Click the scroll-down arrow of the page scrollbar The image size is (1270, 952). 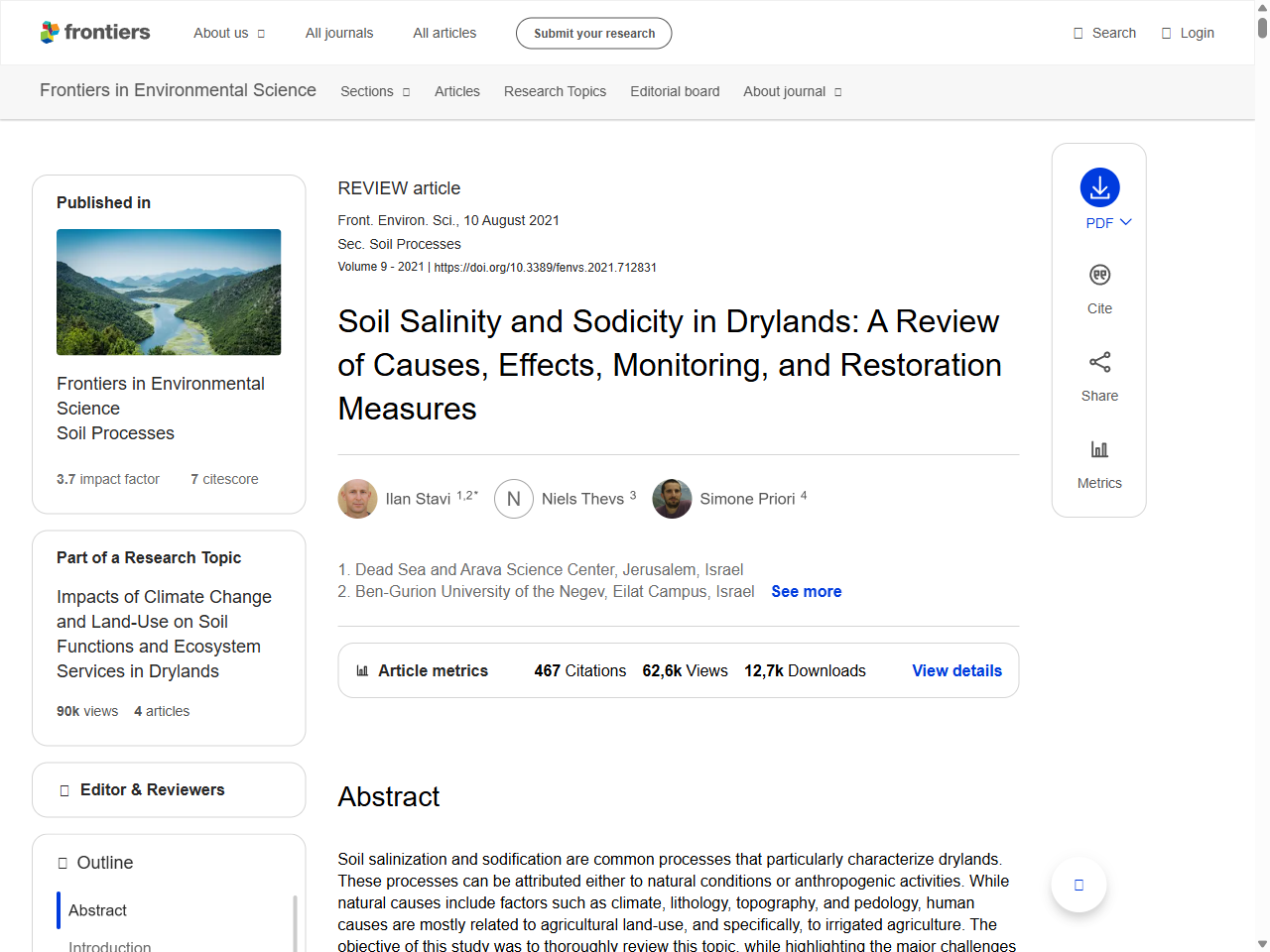(x=1262, y=944)
